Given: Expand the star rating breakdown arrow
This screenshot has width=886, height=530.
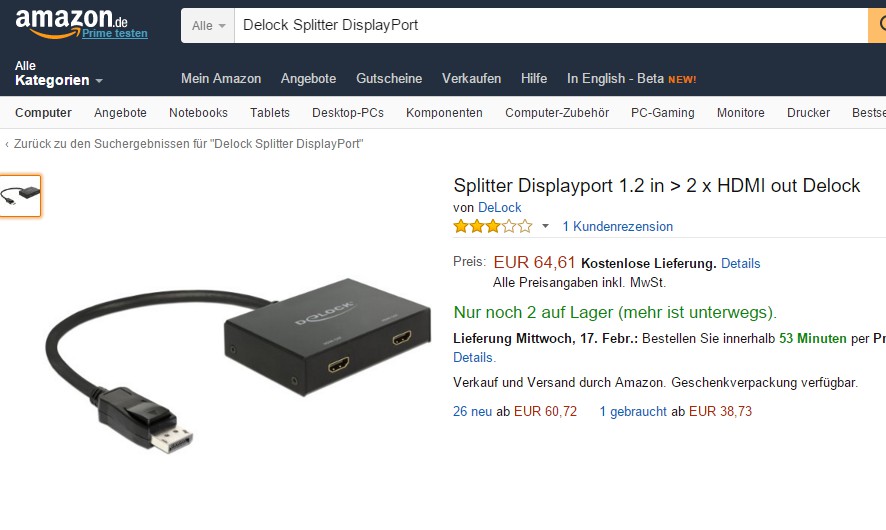Looking at the screenshot, I should [x=545, y=227].
